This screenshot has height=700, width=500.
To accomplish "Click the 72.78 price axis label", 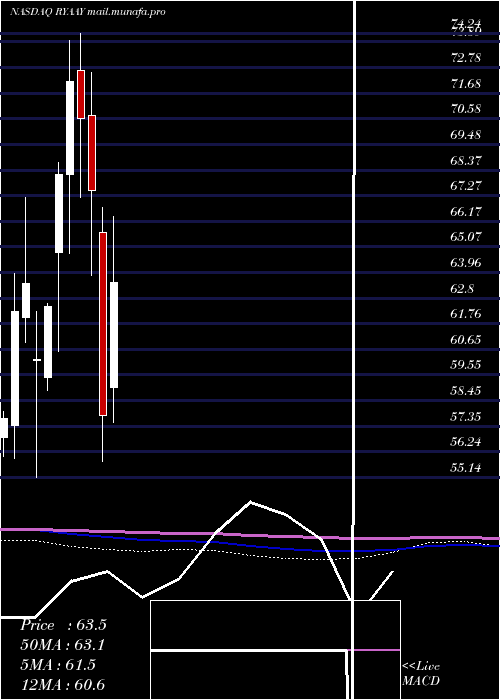I will point(466,58).
